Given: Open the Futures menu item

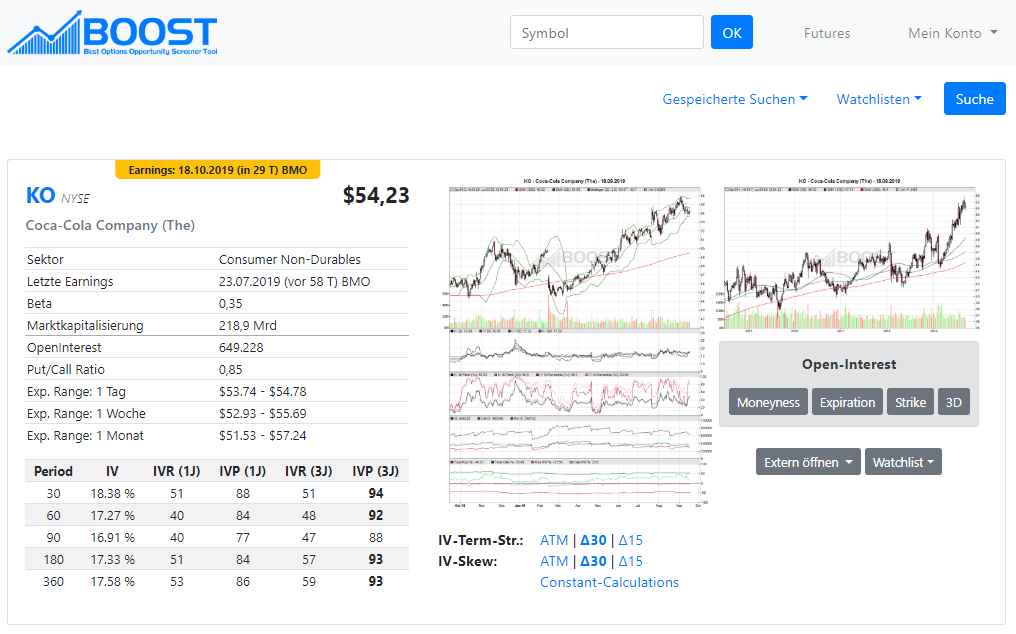Looking at the screenshot, I should point(827,33).
